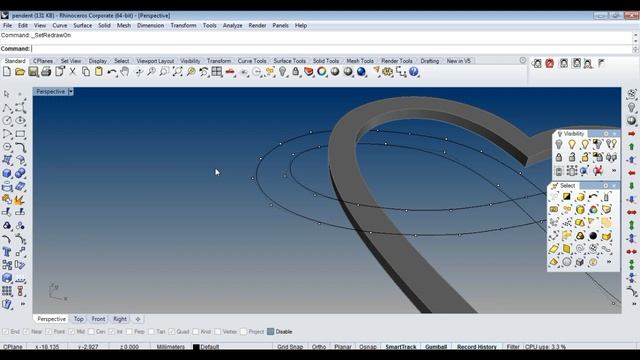The width and height of the screenshot is (640, 360).
Task: Click the Box solid tool in the left sidebar
Action: coord(7,173)
